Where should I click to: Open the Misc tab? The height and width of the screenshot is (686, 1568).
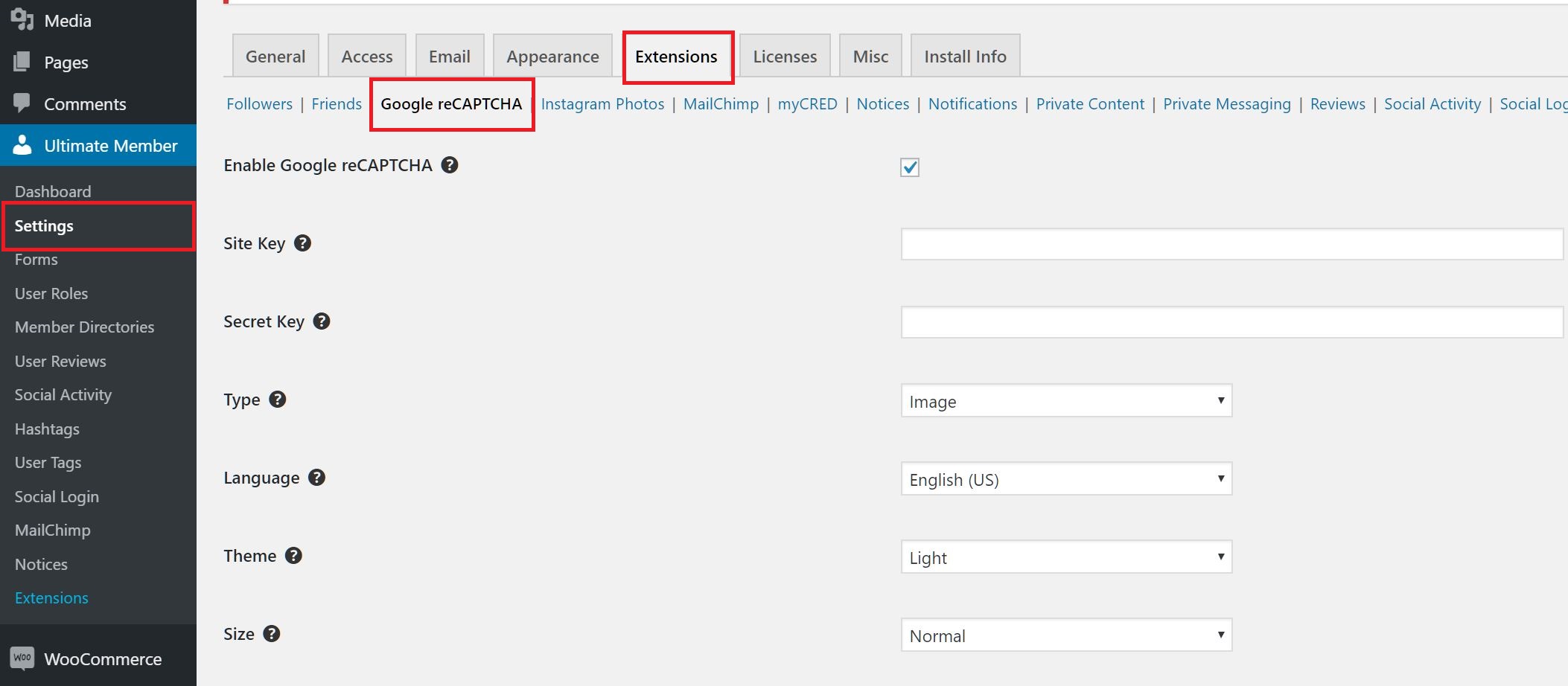click(870, 56)
